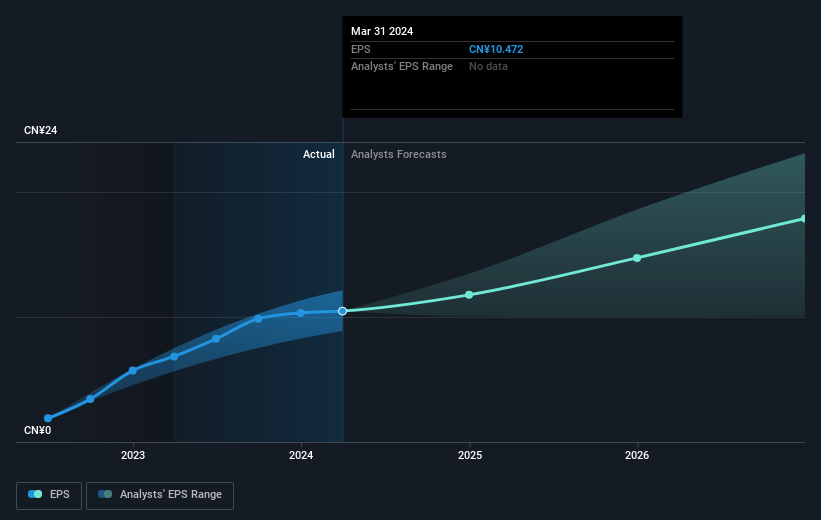Image resolution: width=821 pixels, height=520 pixels.
Task: Click the CN¥0 y-axis label
Action: (38, 430)
